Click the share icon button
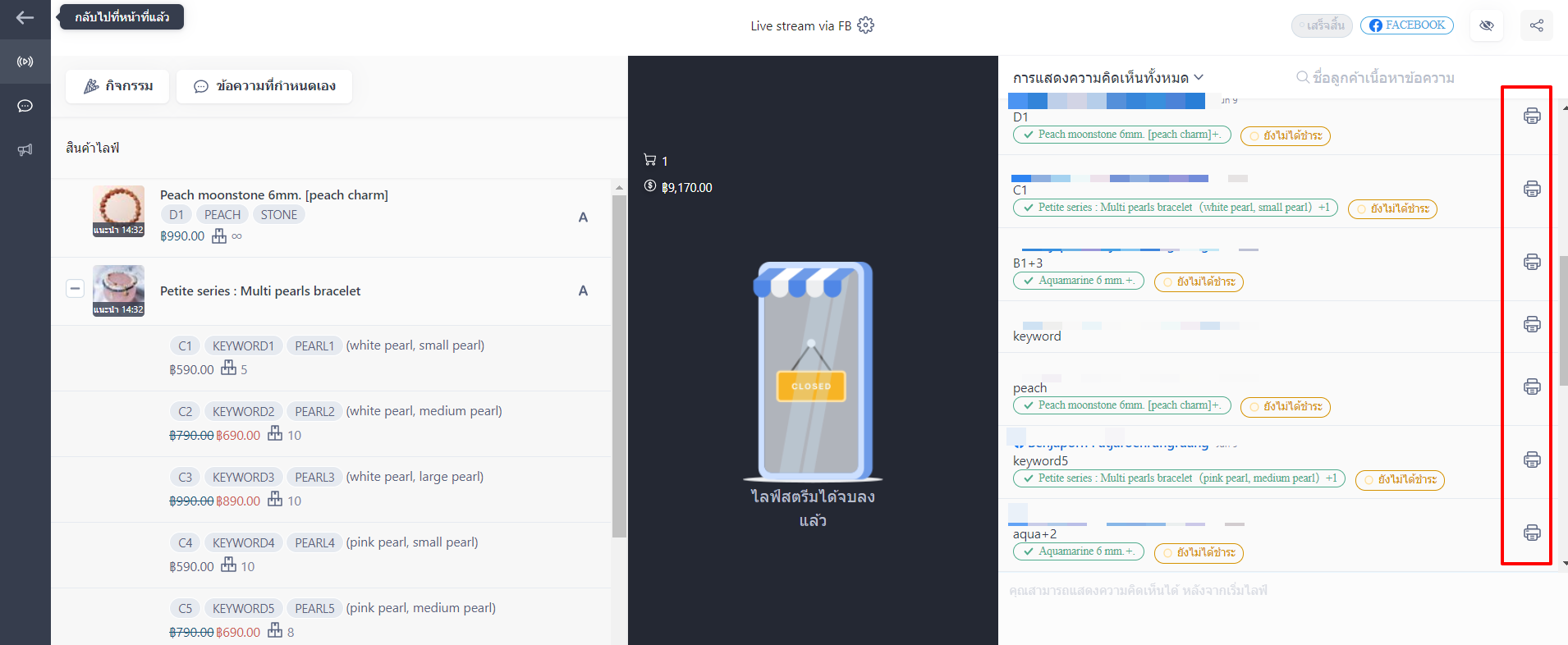 click(x=1536, y=25)
